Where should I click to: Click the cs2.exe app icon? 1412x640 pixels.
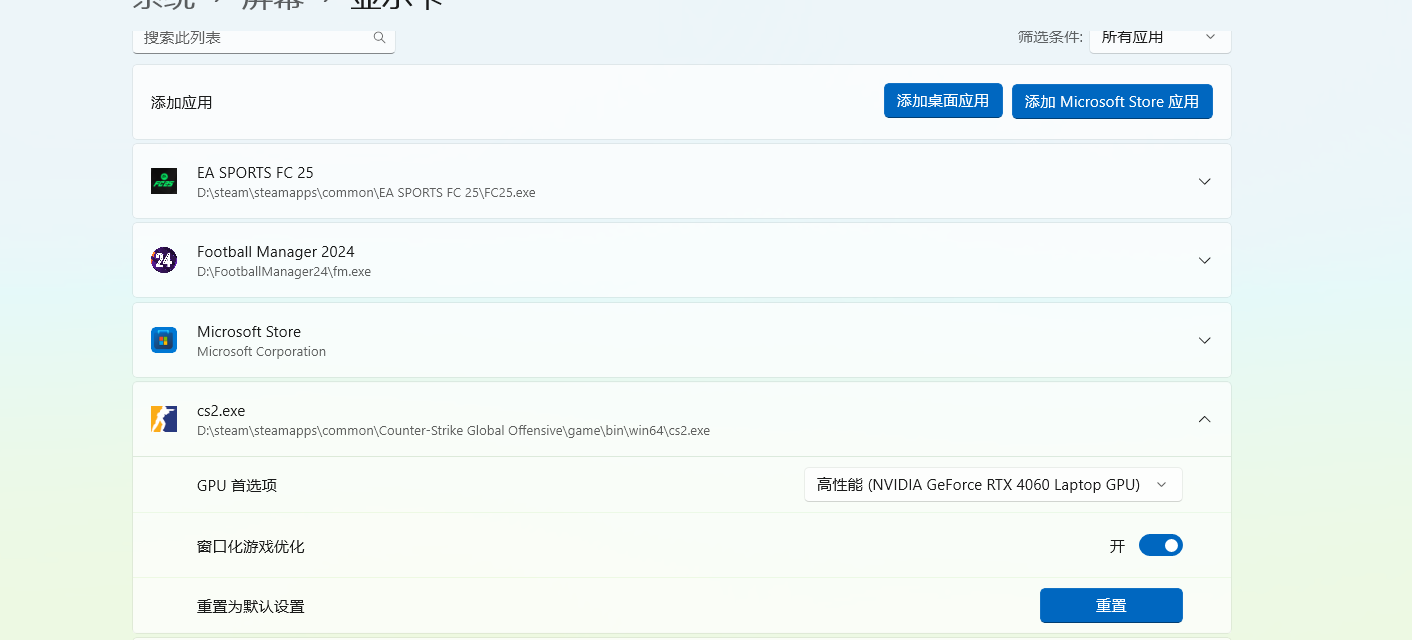[x=164, y=419]
